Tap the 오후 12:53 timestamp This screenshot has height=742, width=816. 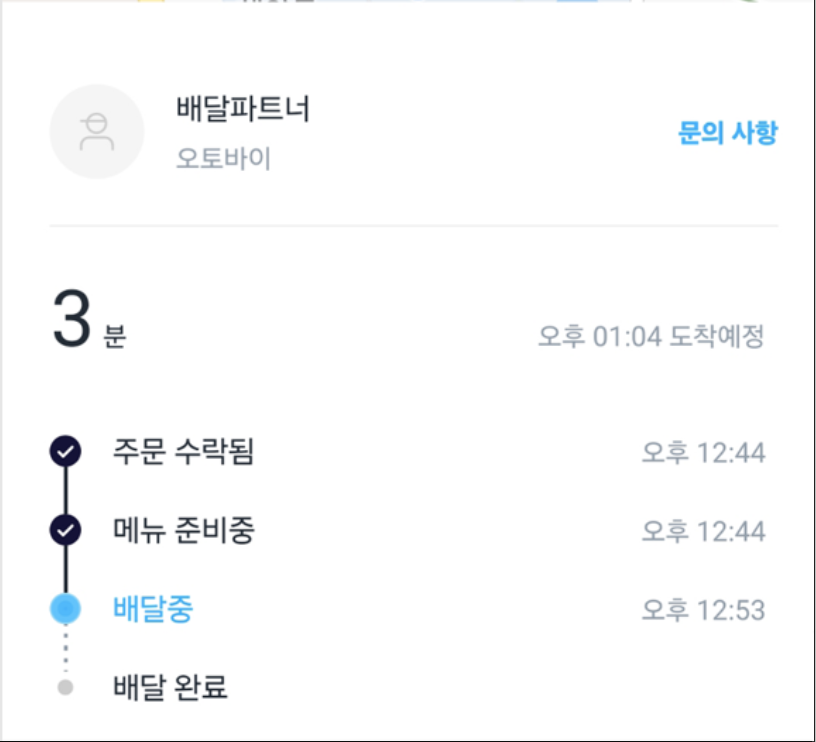click(x=703, y=609)
